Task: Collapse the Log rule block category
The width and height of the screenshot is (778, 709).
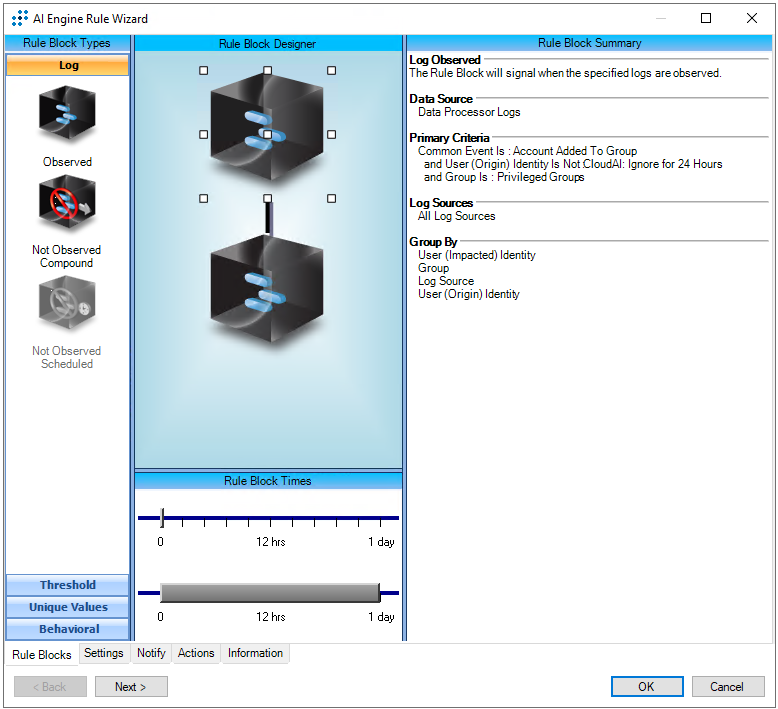Action: click(x=68, y=65)
